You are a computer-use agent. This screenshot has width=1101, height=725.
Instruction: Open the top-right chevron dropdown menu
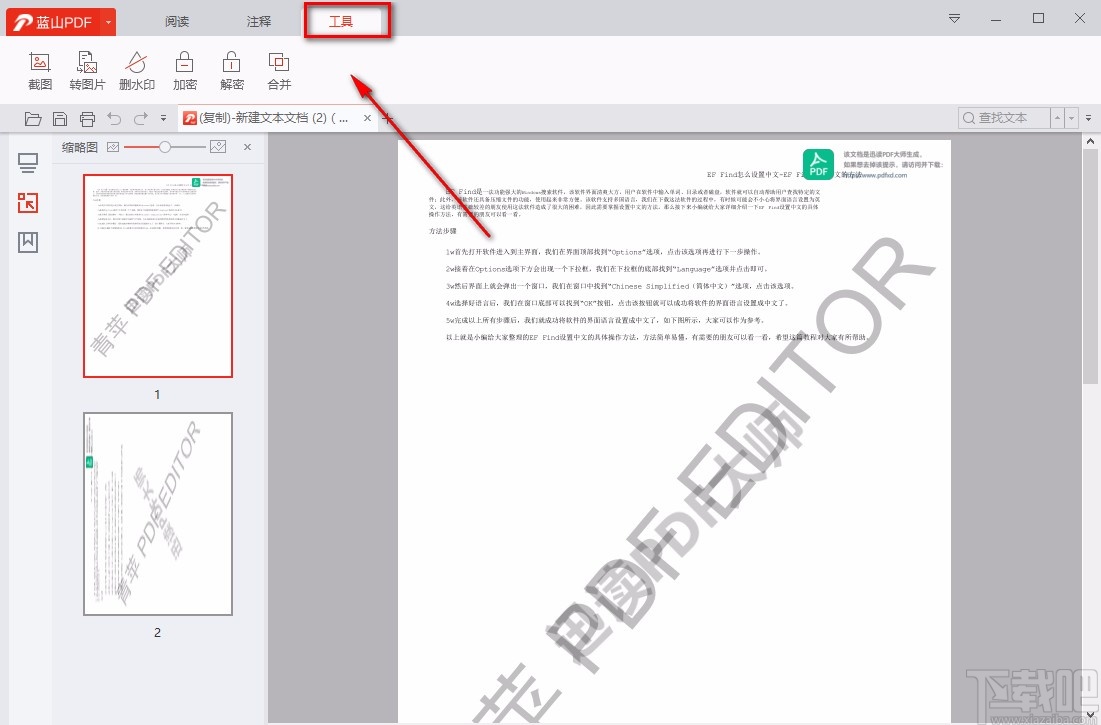[954, 18]
